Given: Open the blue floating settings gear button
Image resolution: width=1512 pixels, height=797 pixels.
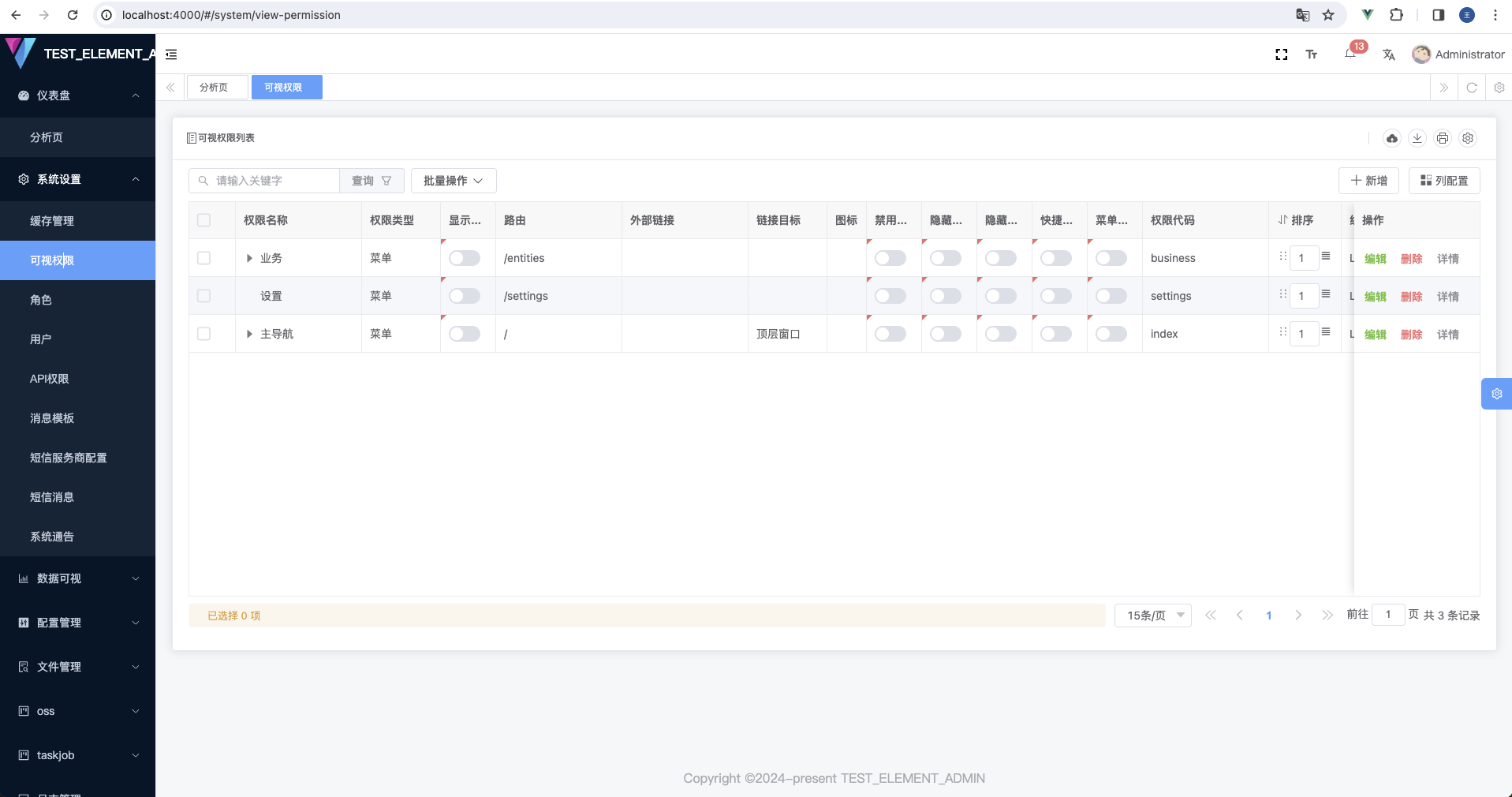Looking at the screenshot, I should pyautogui.click(x=1496, y=394).
